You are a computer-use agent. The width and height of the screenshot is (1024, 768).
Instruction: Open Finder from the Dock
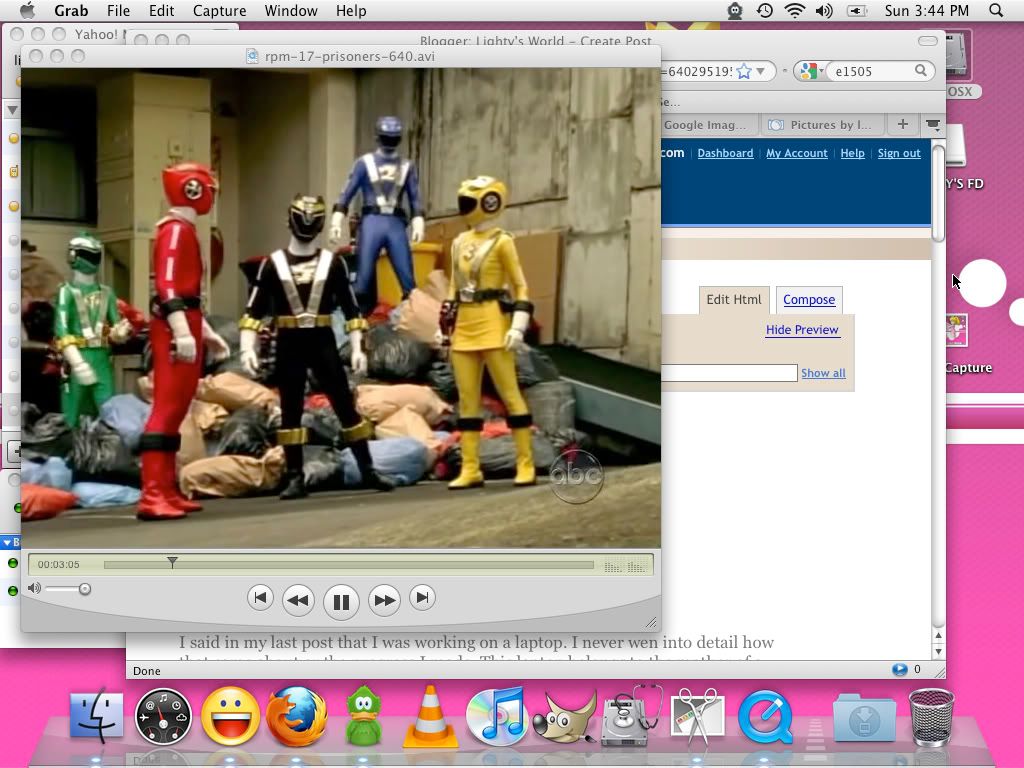pyautogui.click(x=97, y=716)
